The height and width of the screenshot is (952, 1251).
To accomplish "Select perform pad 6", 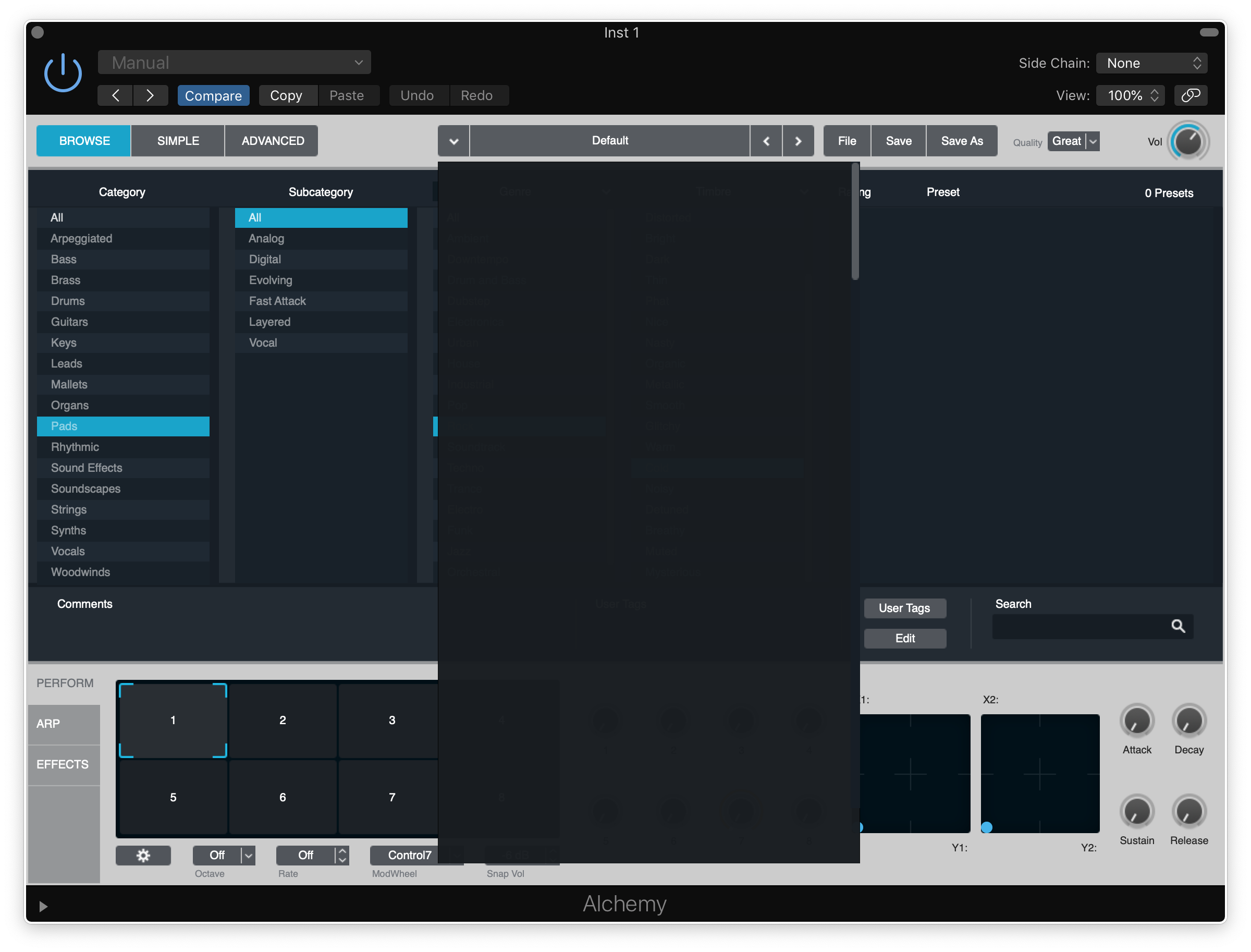I will pyautogui.click(x=282, y=797).
